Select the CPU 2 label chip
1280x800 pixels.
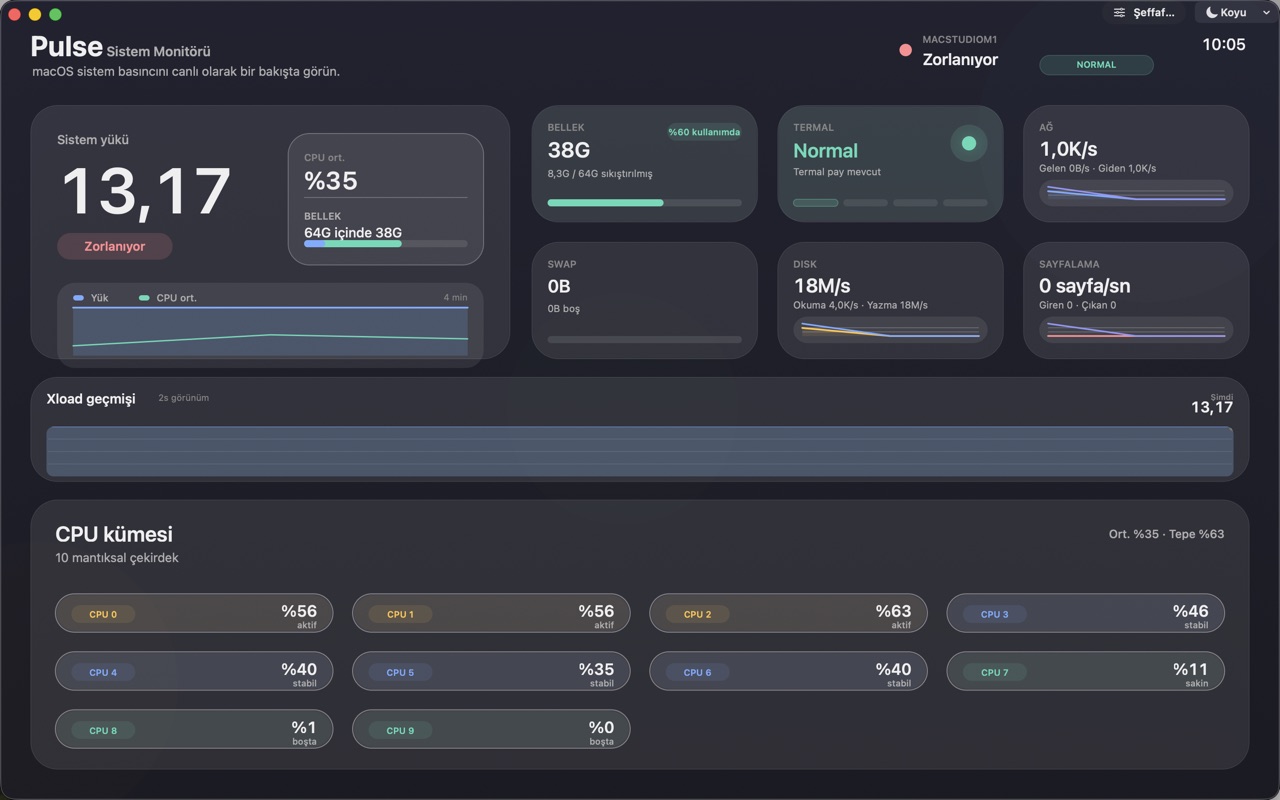[x=697, y=614]
